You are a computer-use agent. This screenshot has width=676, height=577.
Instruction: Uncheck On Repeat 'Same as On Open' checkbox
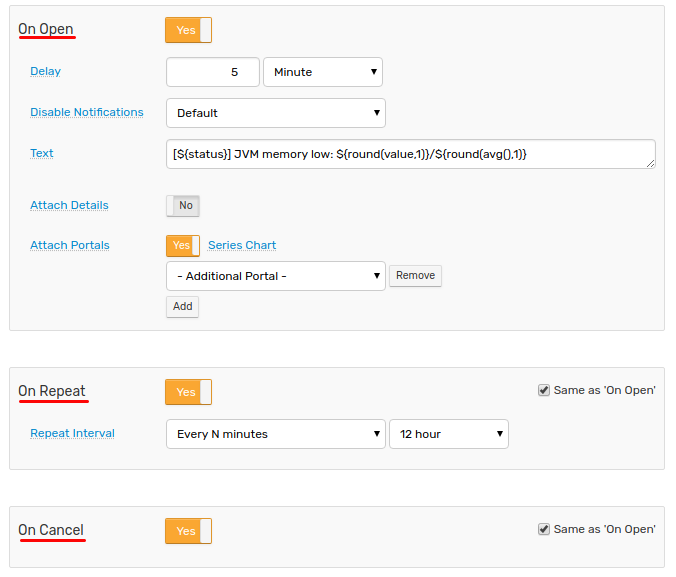click(x=544, y=390)
